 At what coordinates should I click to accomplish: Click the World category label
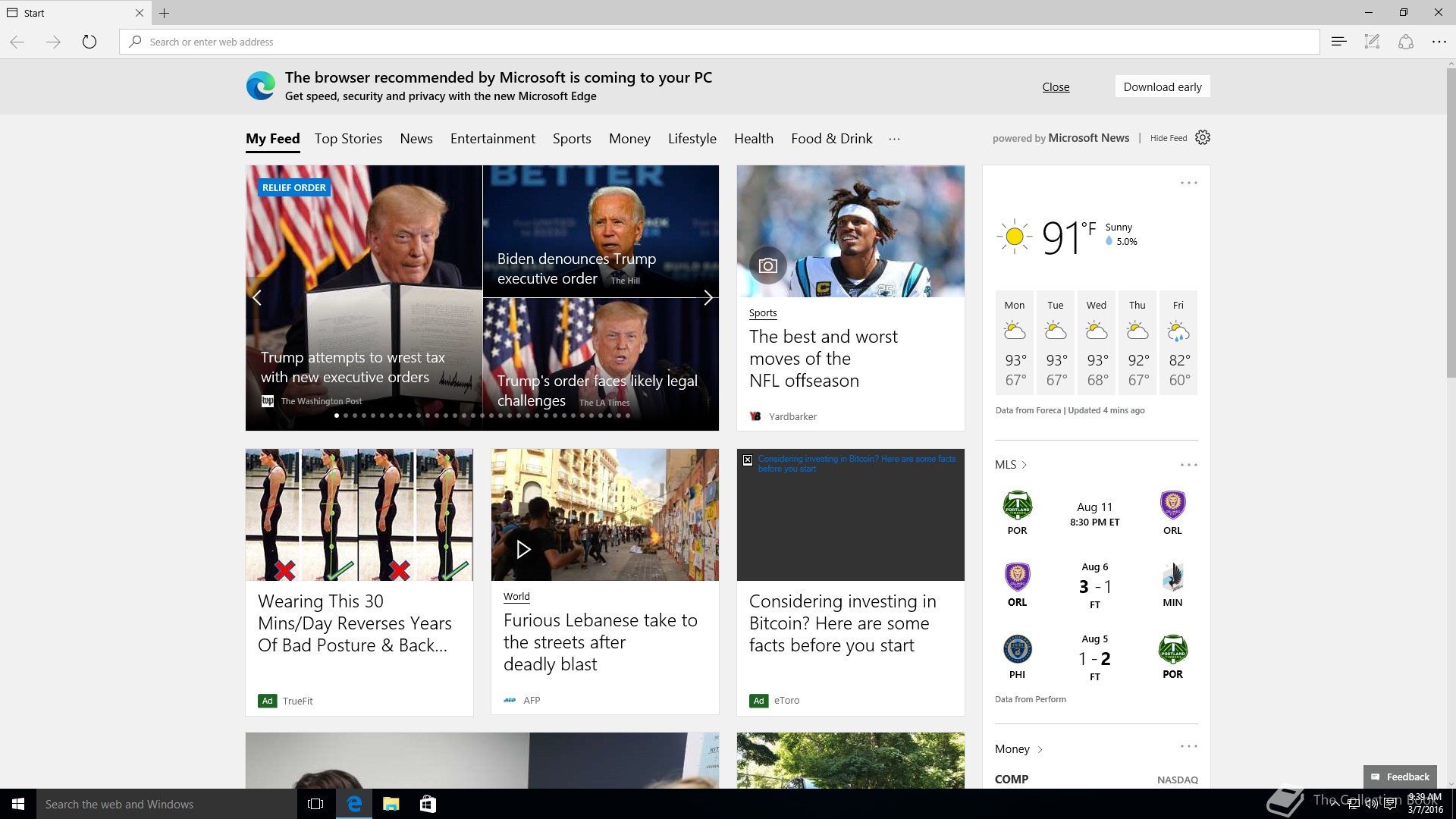pos(516,597)
